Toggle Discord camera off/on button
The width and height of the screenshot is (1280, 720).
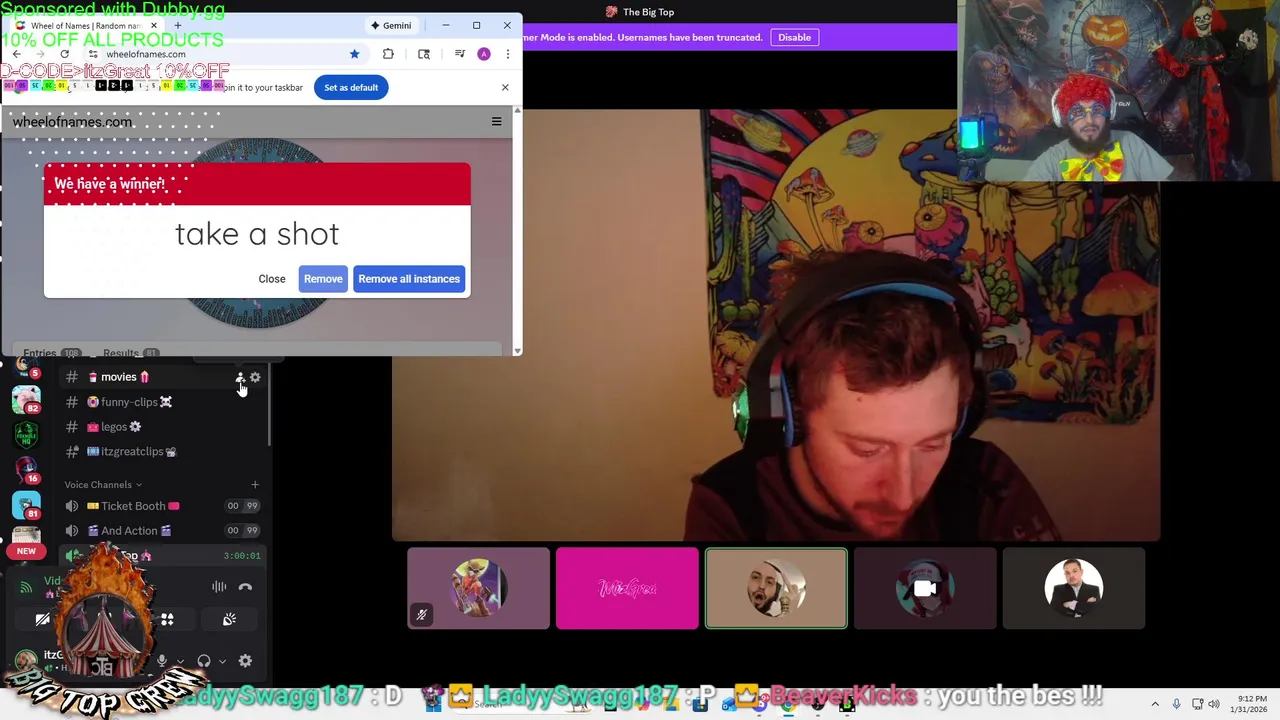click(x=42, y=620)
